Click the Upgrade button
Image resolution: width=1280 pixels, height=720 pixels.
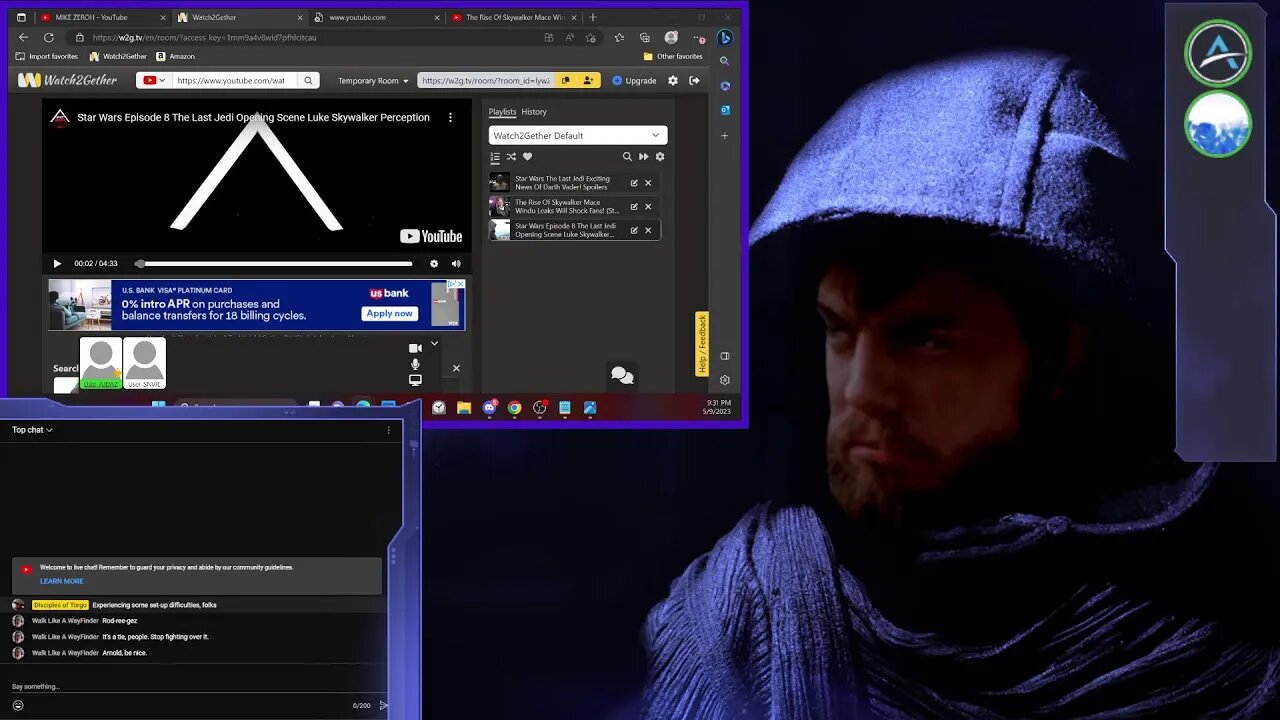coord(634,81)
